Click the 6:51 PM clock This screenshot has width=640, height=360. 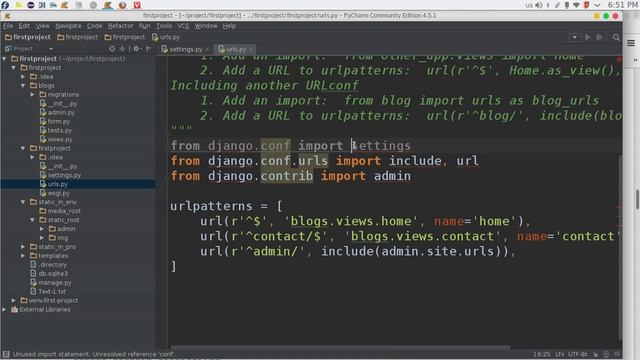[x=622, y=5]
